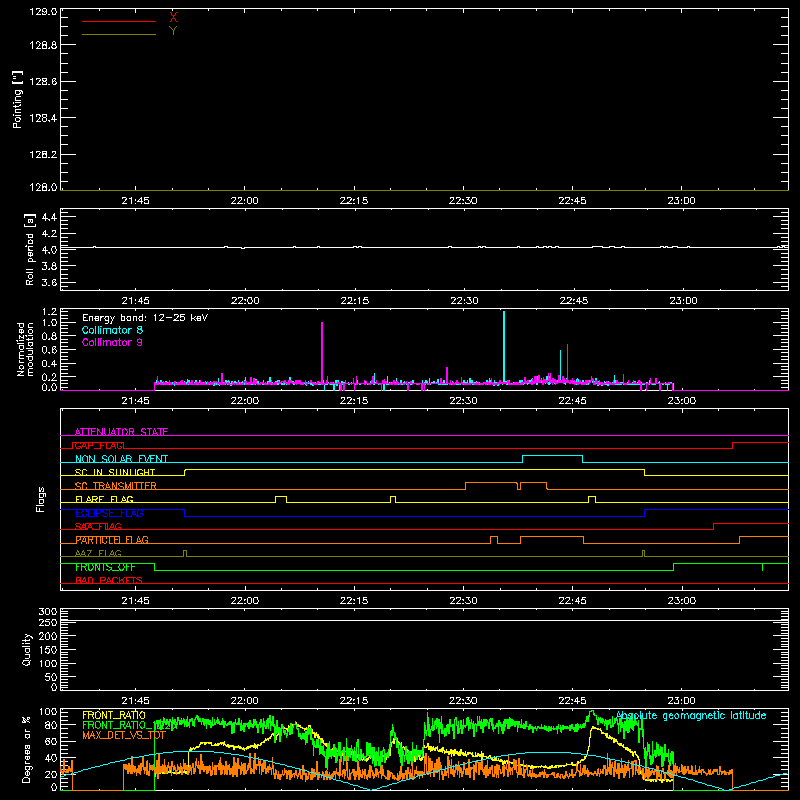Click the MAX_DET_VS_TOT legend entry

[124, 735]
